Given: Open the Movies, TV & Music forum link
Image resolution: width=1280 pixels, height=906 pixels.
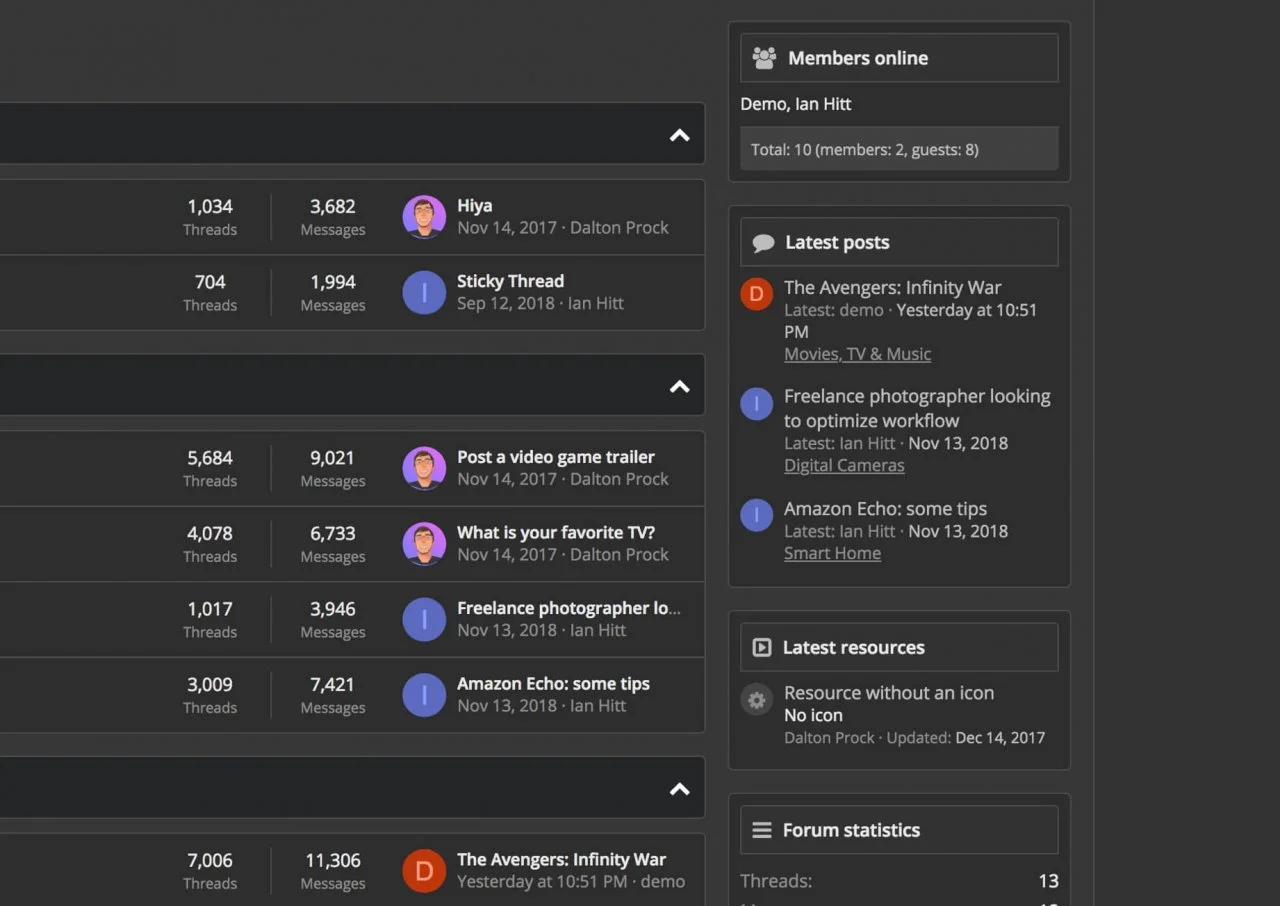Looking at the screenshot, I should point(857,354).
